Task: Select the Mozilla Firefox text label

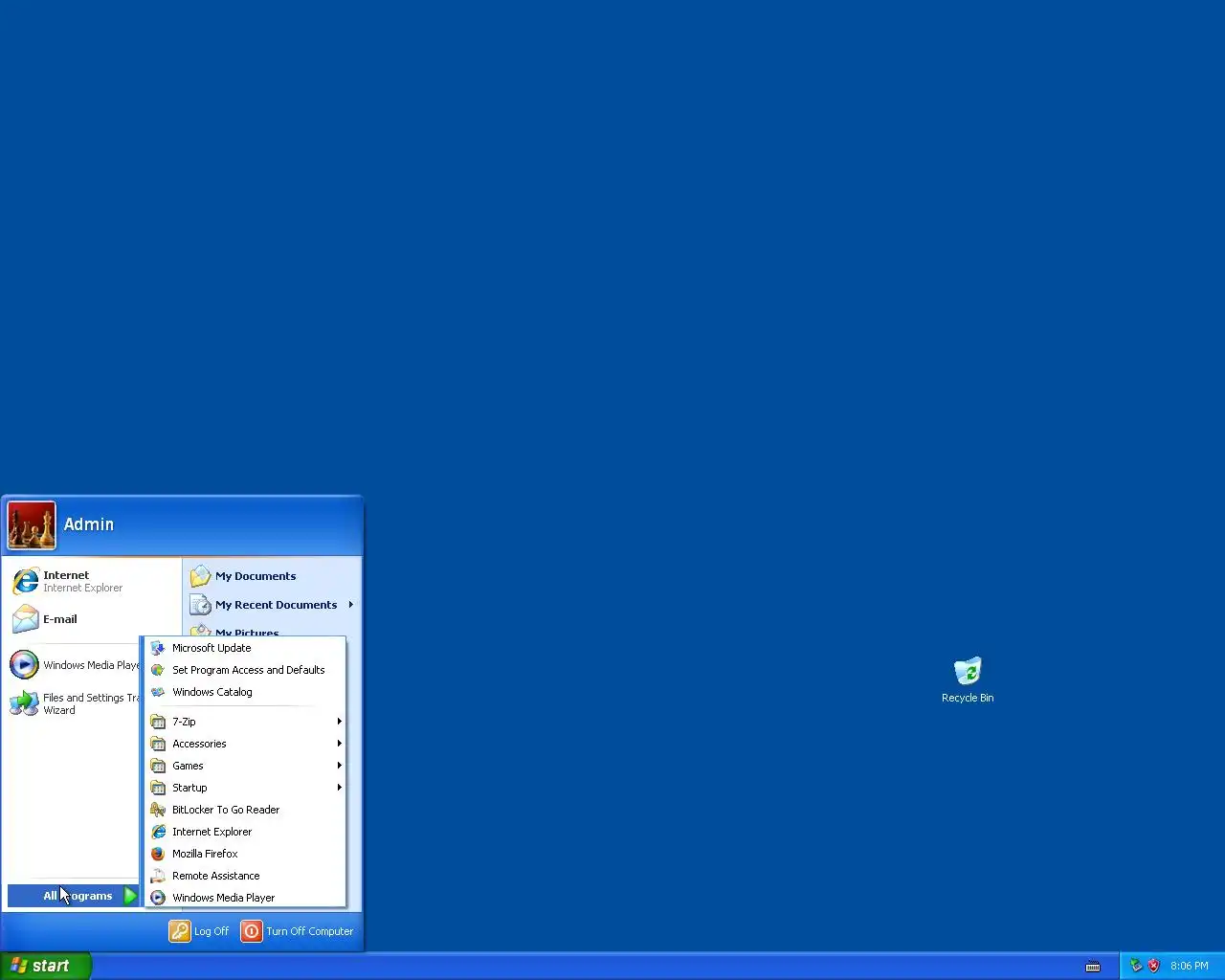Action: (x=205, y=854)
